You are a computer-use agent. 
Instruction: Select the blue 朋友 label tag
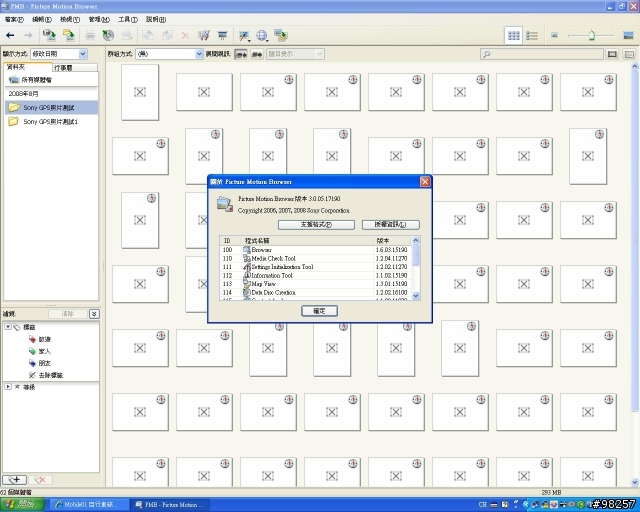[x=40, y=363]
